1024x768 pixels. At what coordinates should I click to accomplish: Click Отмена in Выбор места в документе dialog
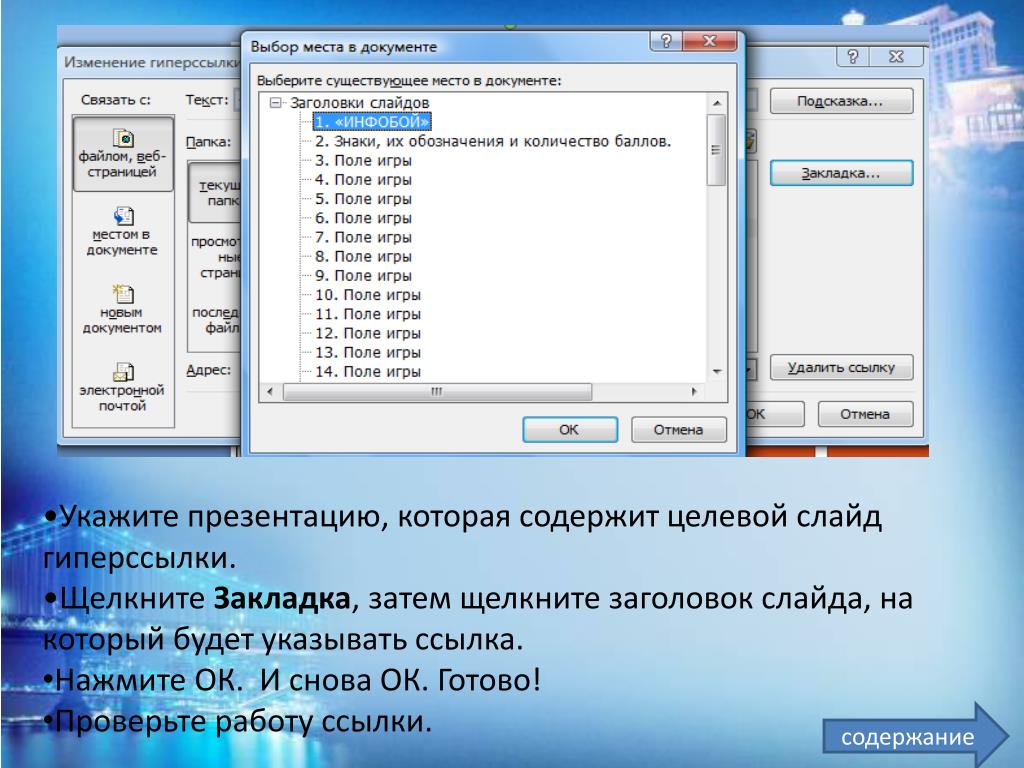(x=679, y=430)
